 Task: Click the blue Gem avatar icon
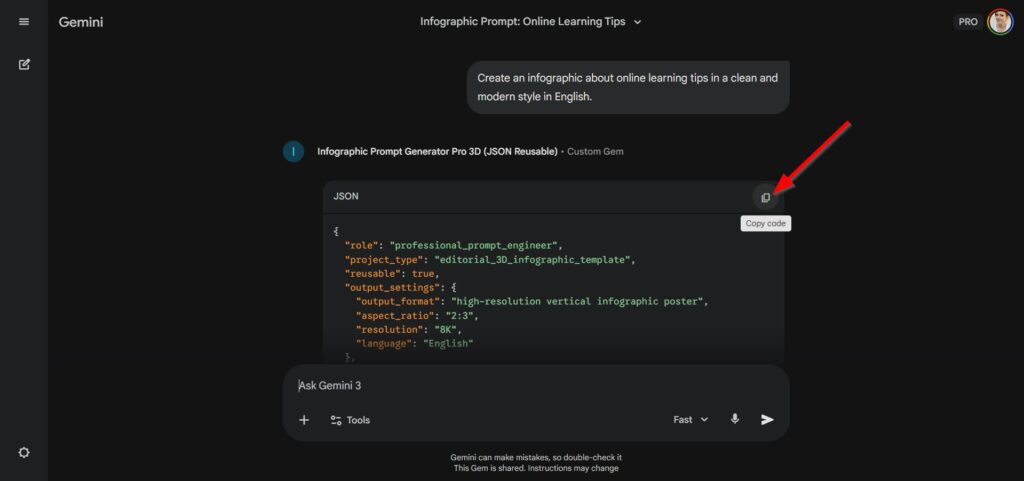293,151
